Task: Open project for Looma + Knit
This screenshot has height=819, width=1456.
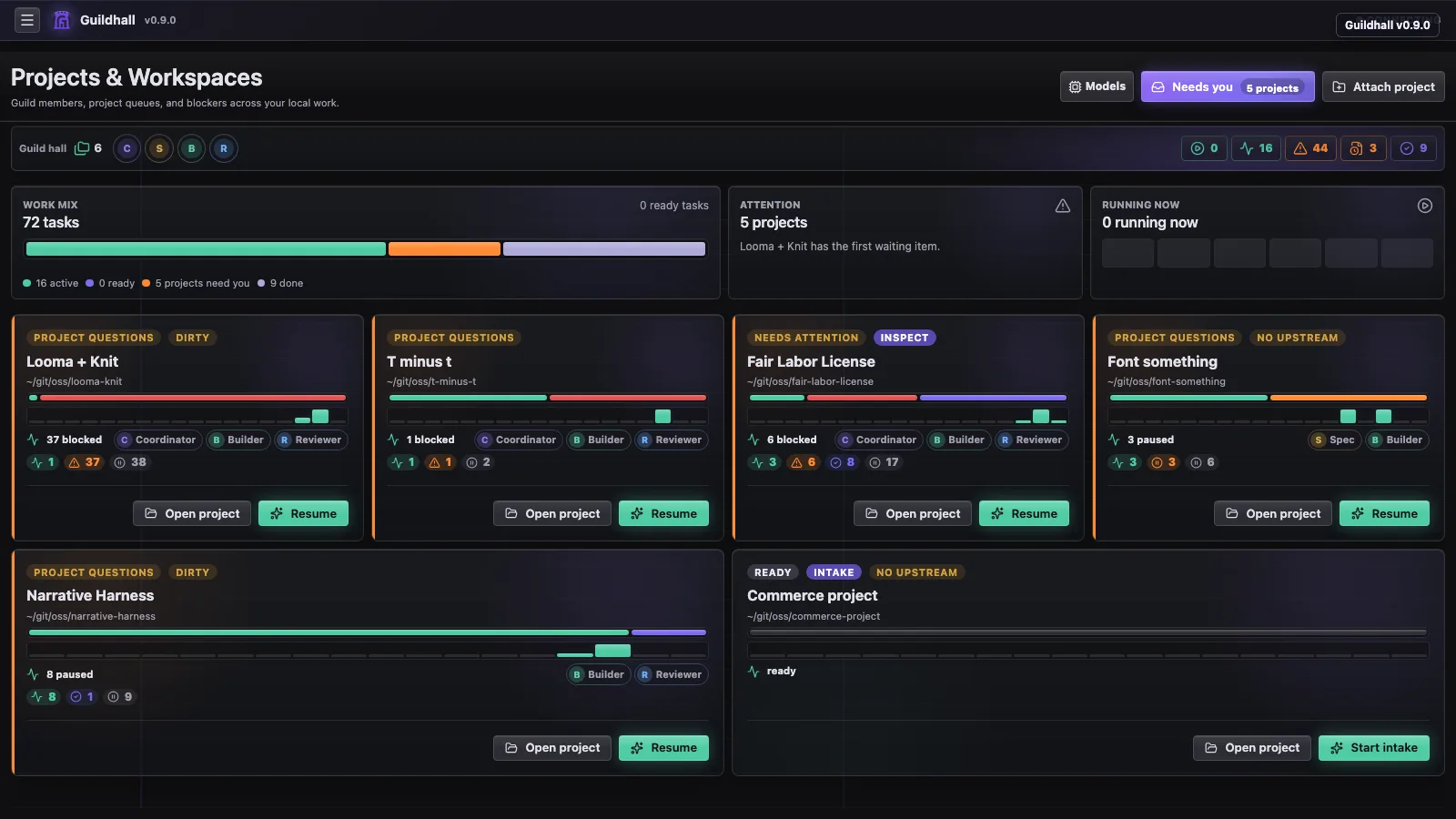Action: 192,513
